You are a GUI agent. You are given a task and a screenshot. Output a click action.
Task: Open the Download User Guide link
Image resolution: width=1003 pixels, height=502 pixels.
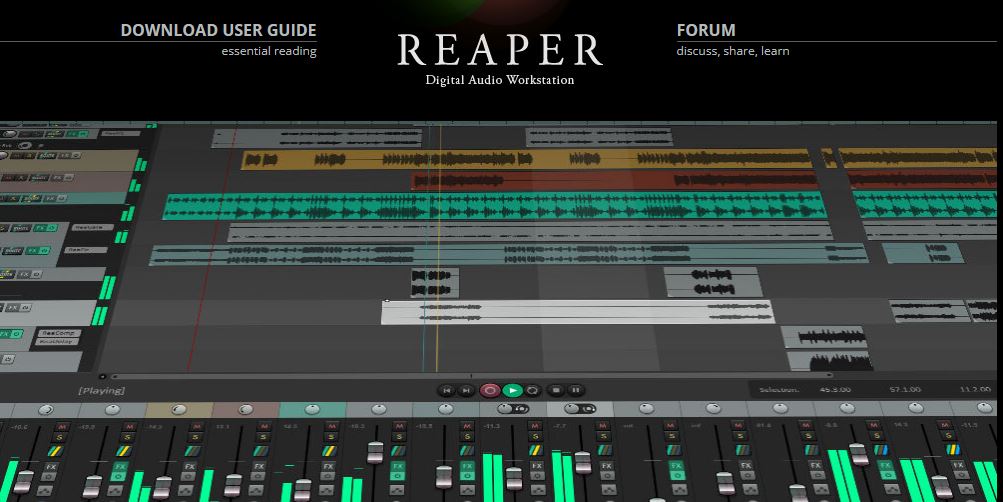coord(218,30)
